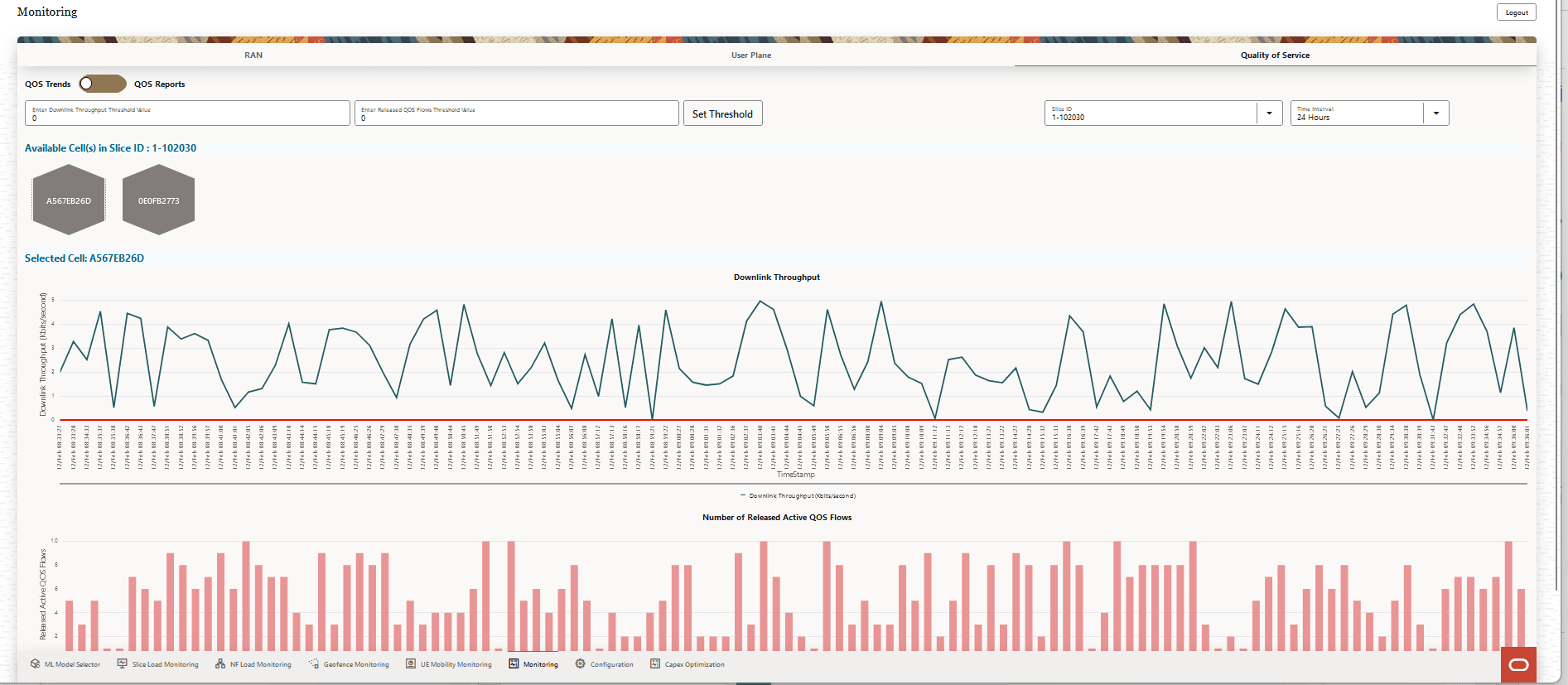Viewport: 1568px width, 685px height.
Task: Click the Monitoring page title
Action: tap(47, 12)
